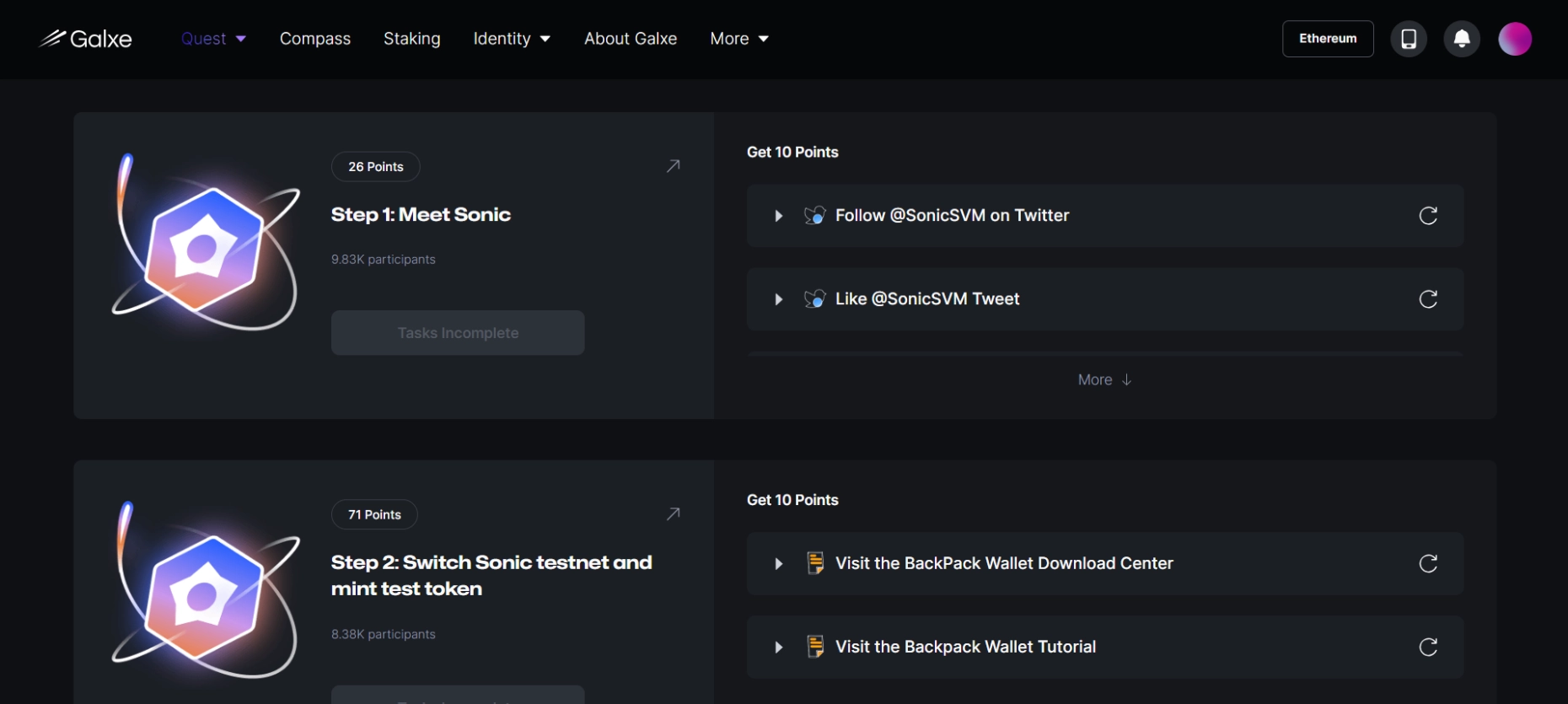The width and height of the screenshot is (1568, 704).
Task: Refresh the Like @SonicSVM Tweet task
Action: tap(1428, 299)
